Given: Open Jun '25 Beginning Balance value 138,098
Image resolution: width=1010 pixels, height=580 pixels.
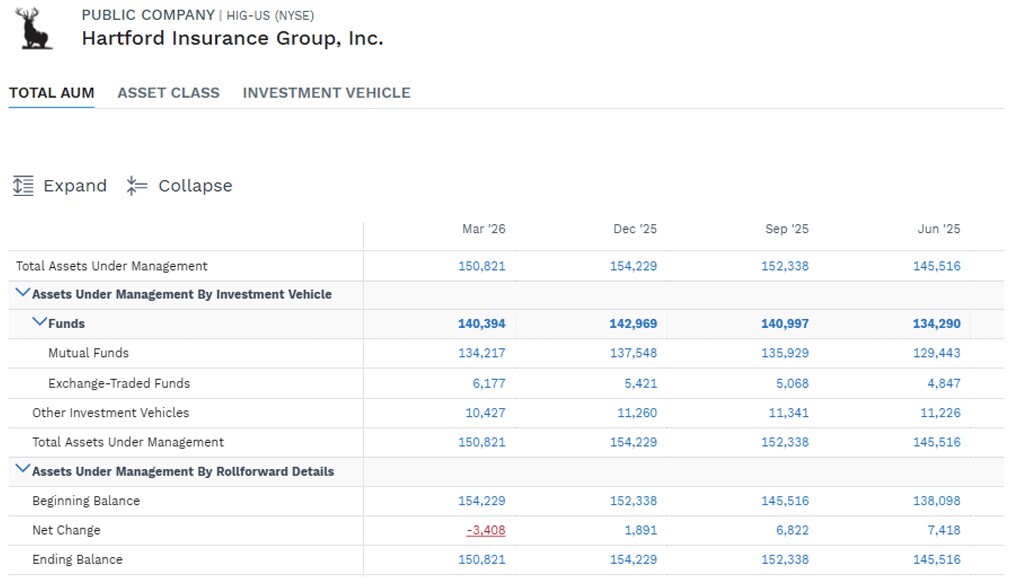Looking at the screenshot, I should pyautogui.click(x=937, y=501).
